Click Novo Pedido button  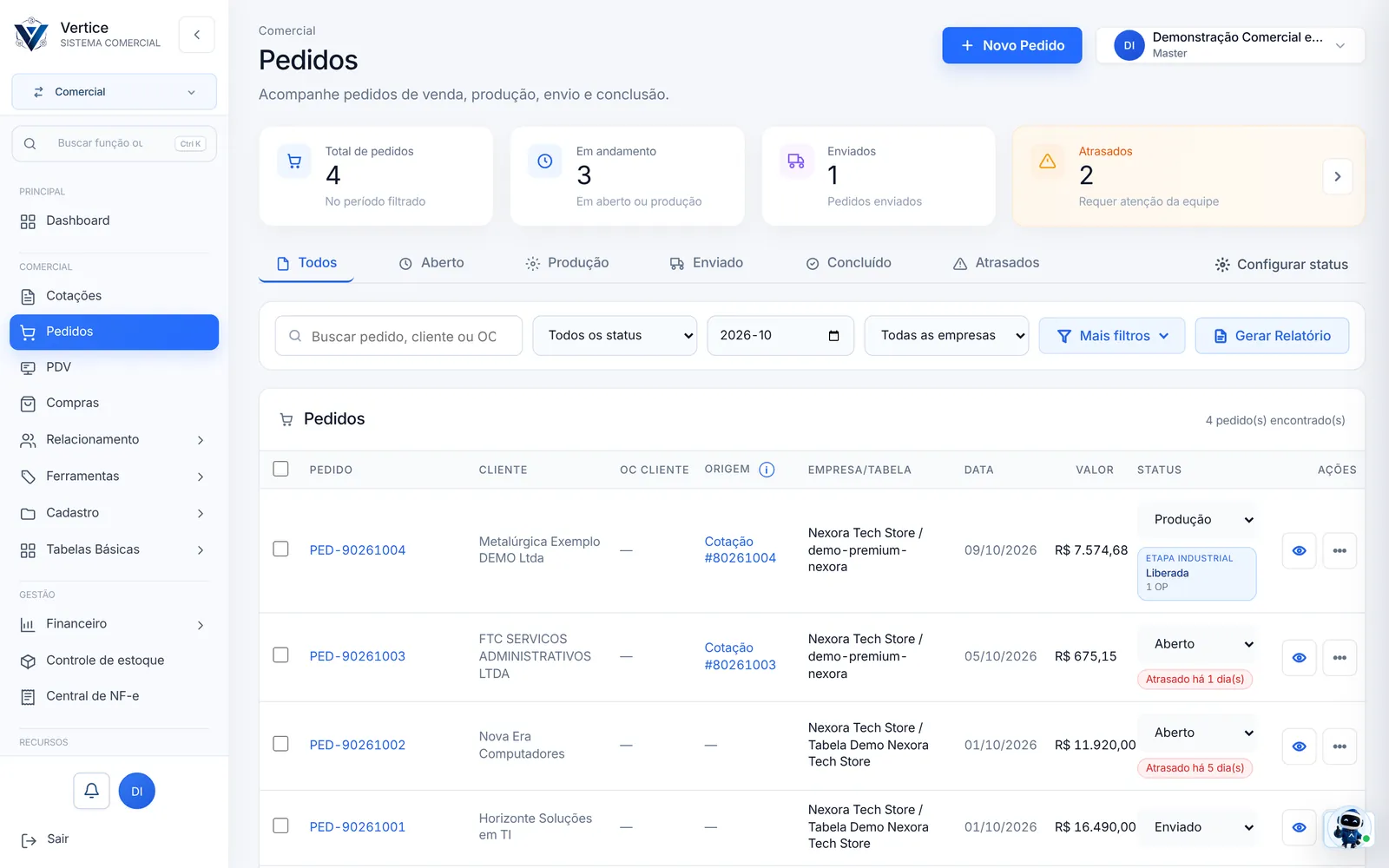(1012, 45)
